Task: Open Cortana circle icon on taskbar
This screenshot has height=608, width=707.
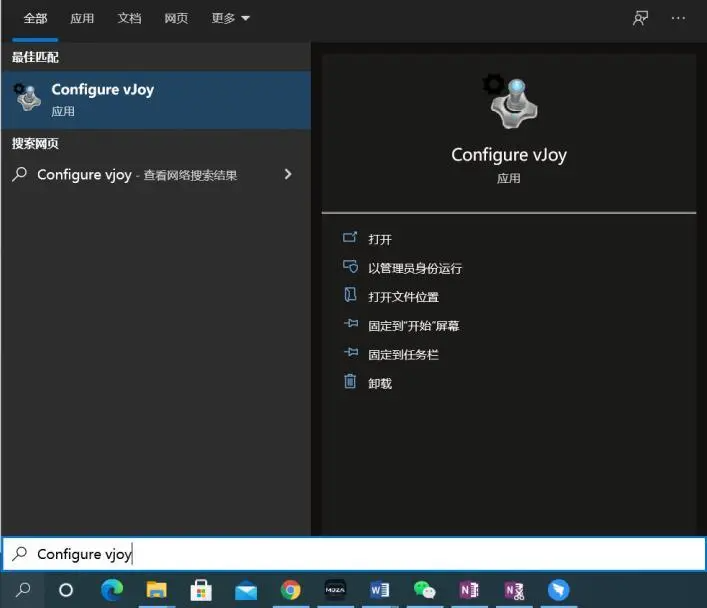Action: coord(66,590)
